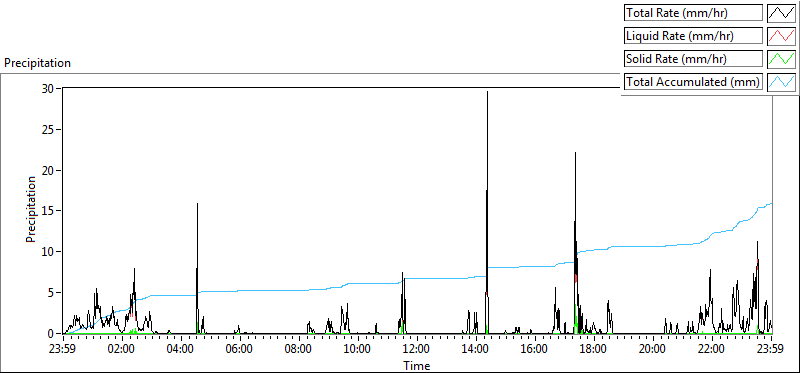The width and height of the screenshot is (800, 373).
Task: Click the 30 value on the Y axis
Action: point(48,88)
